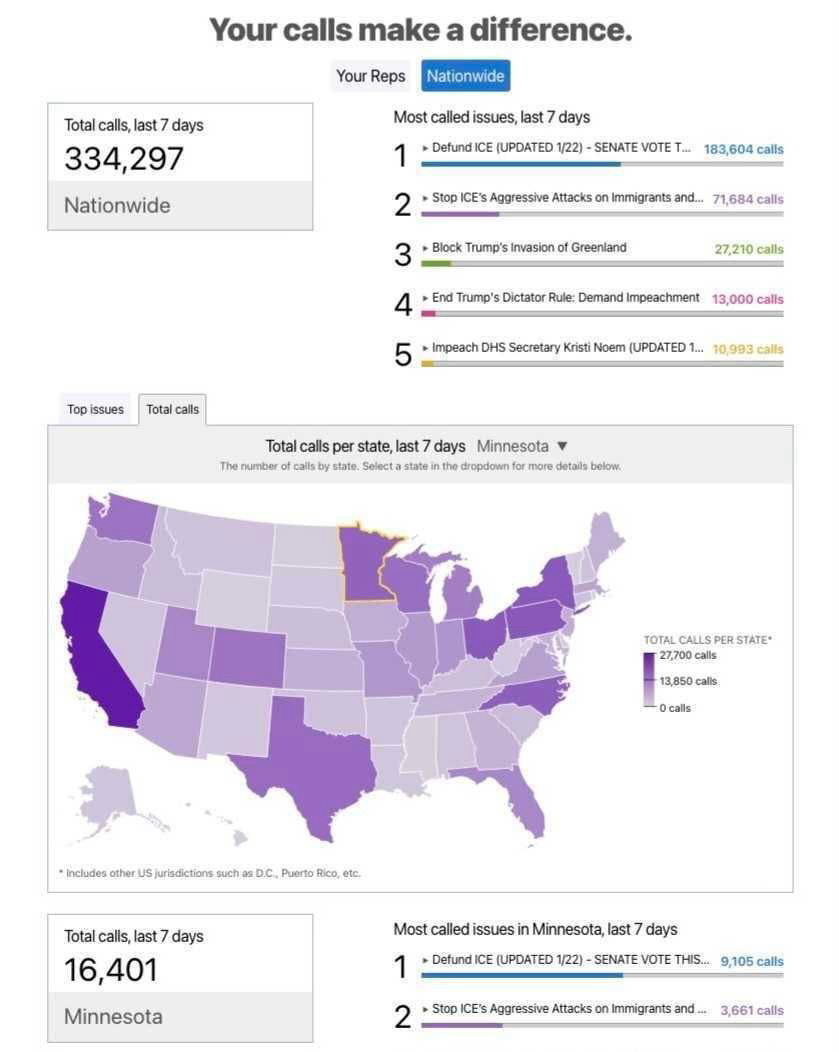839x1052 pixels.
Task: Click the purple legend color gradient bar
Action: coord(649,680)
